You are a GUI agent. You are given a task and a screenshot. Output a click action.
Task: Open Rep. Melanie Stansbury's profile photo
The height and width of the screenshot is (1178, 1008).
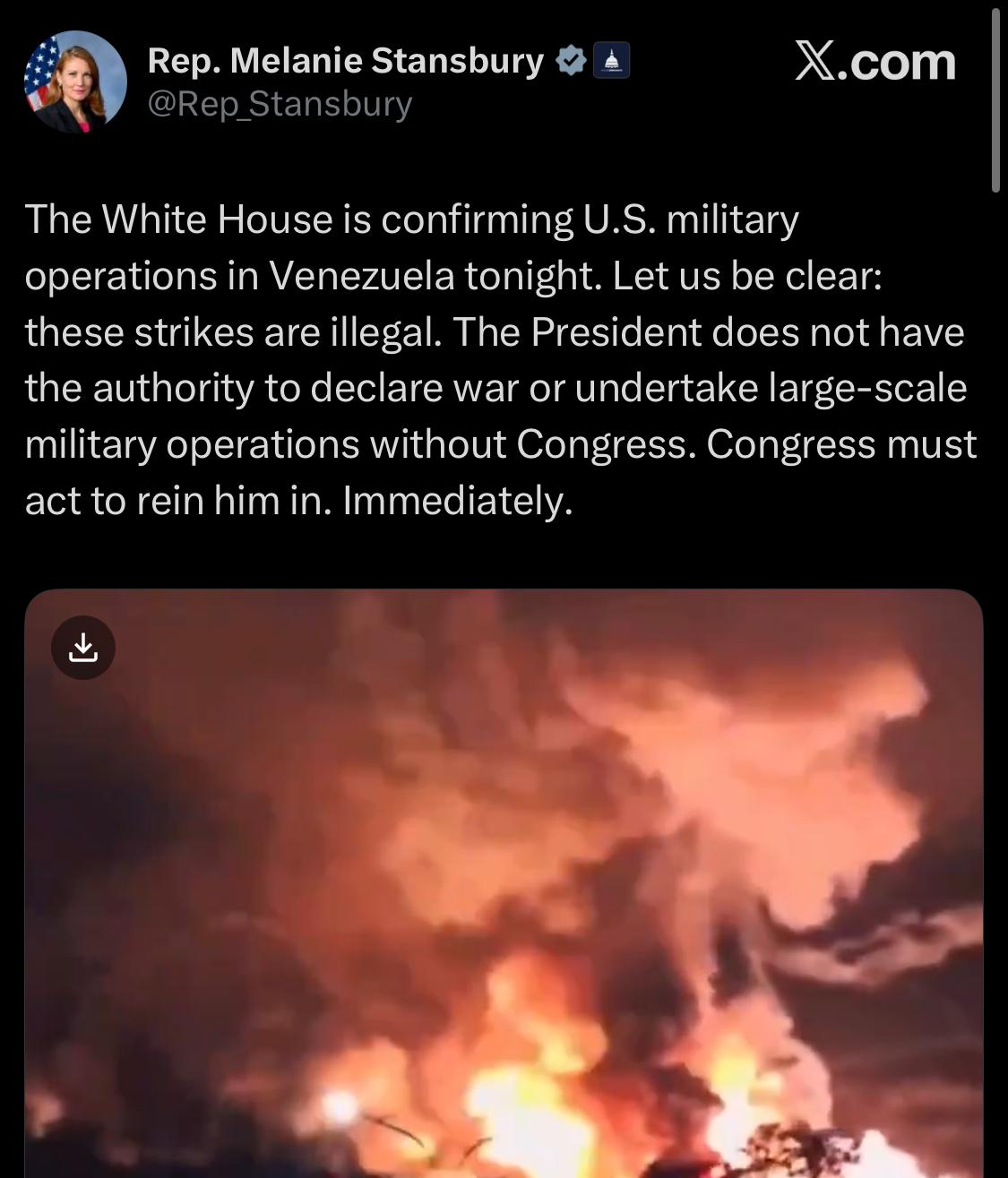point(75,82)
